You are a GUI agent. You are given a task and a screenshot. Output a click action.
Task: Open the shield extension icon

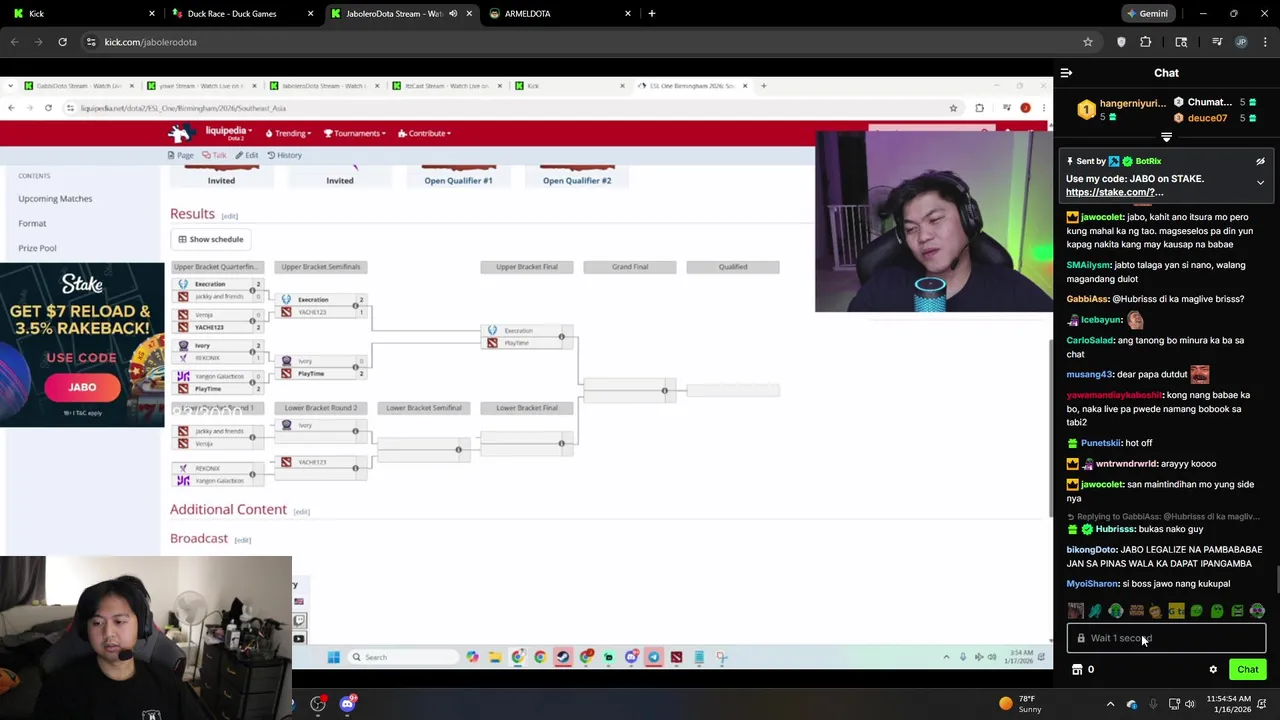click(1121, 42)
